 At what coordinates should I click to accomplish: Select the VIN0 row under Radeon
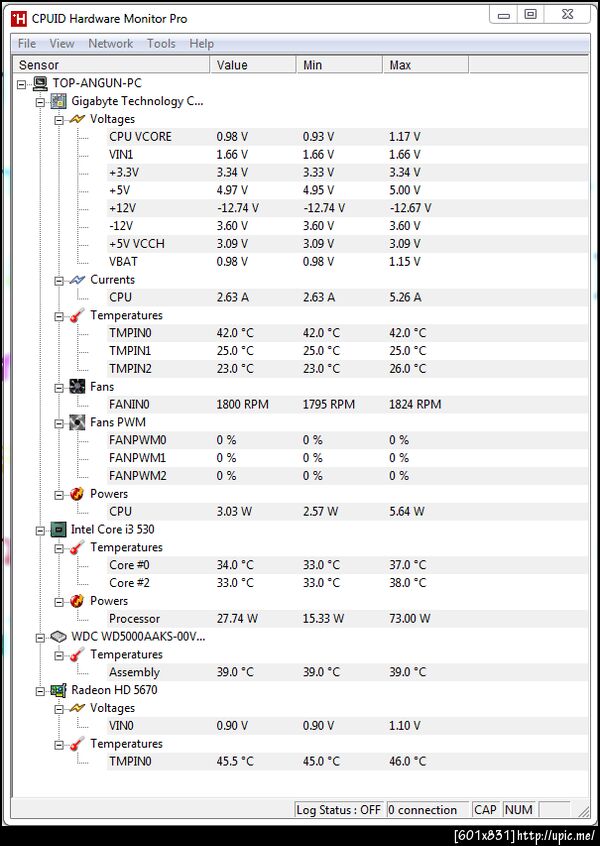(x=347, y=726)
